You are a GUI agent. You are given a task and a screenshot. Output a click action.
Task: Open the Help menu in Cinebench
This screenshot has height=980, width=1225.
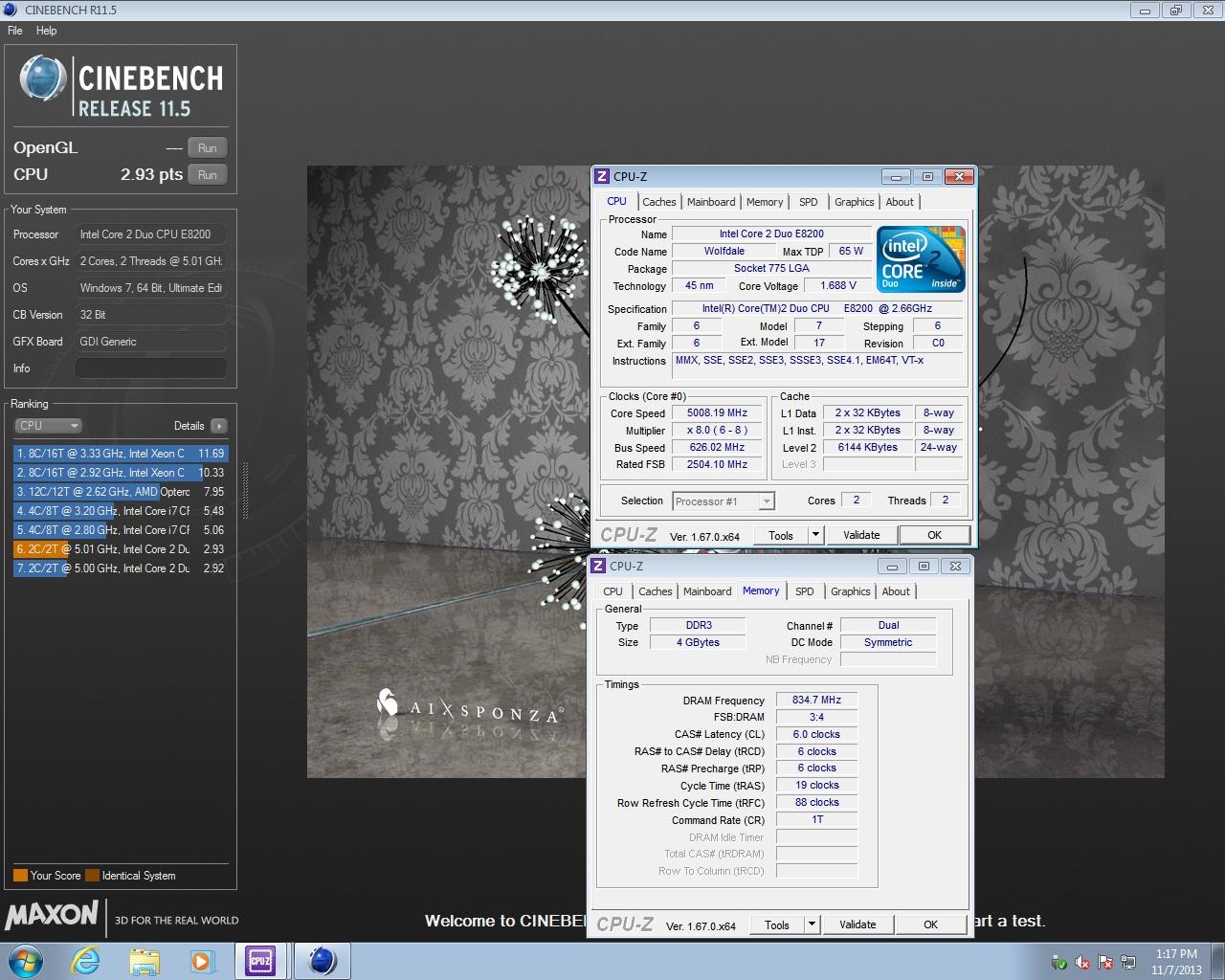click(46, 31)
